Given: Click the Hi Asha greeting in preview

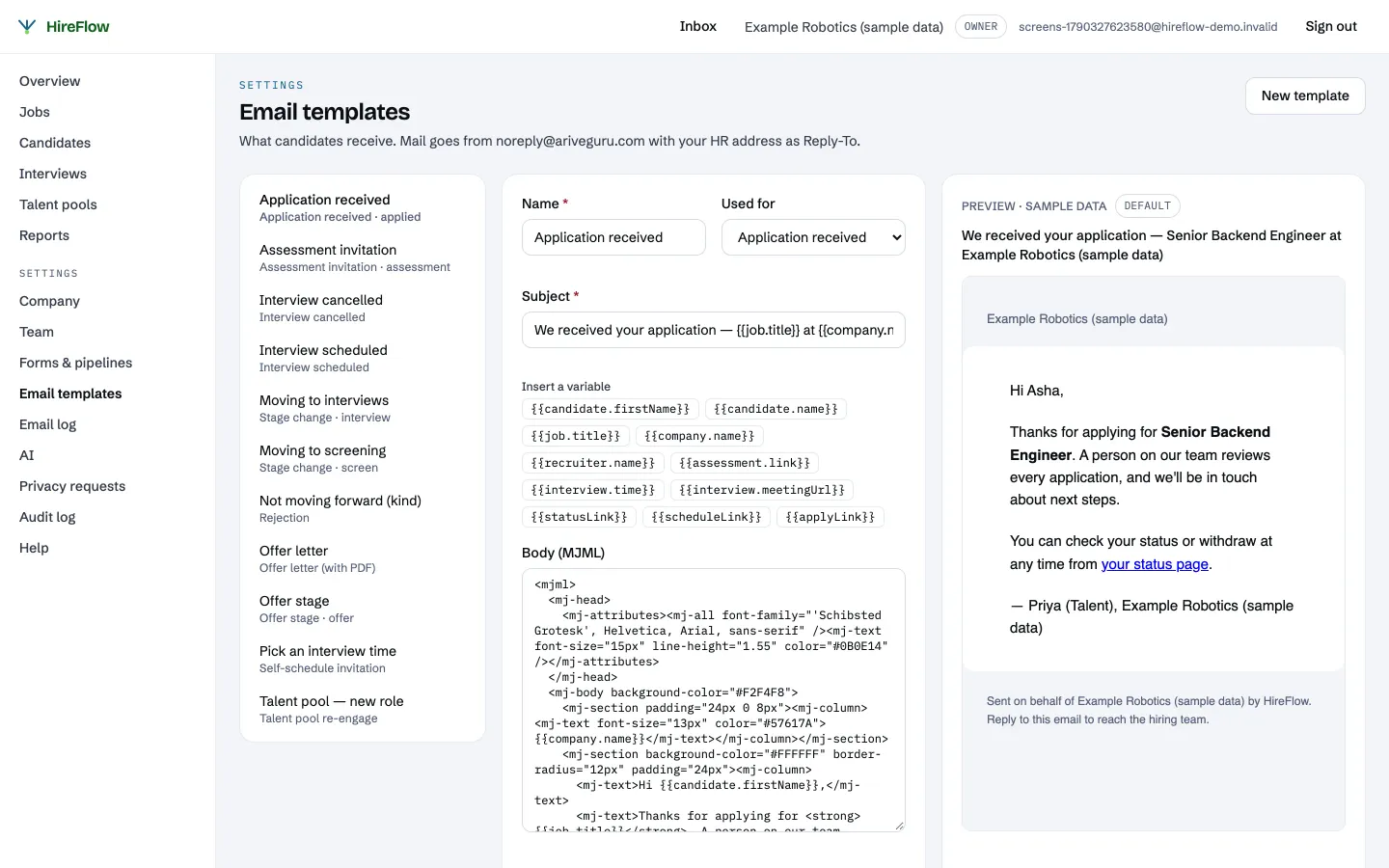Looking at the screenshot, I should [1037, 391].
